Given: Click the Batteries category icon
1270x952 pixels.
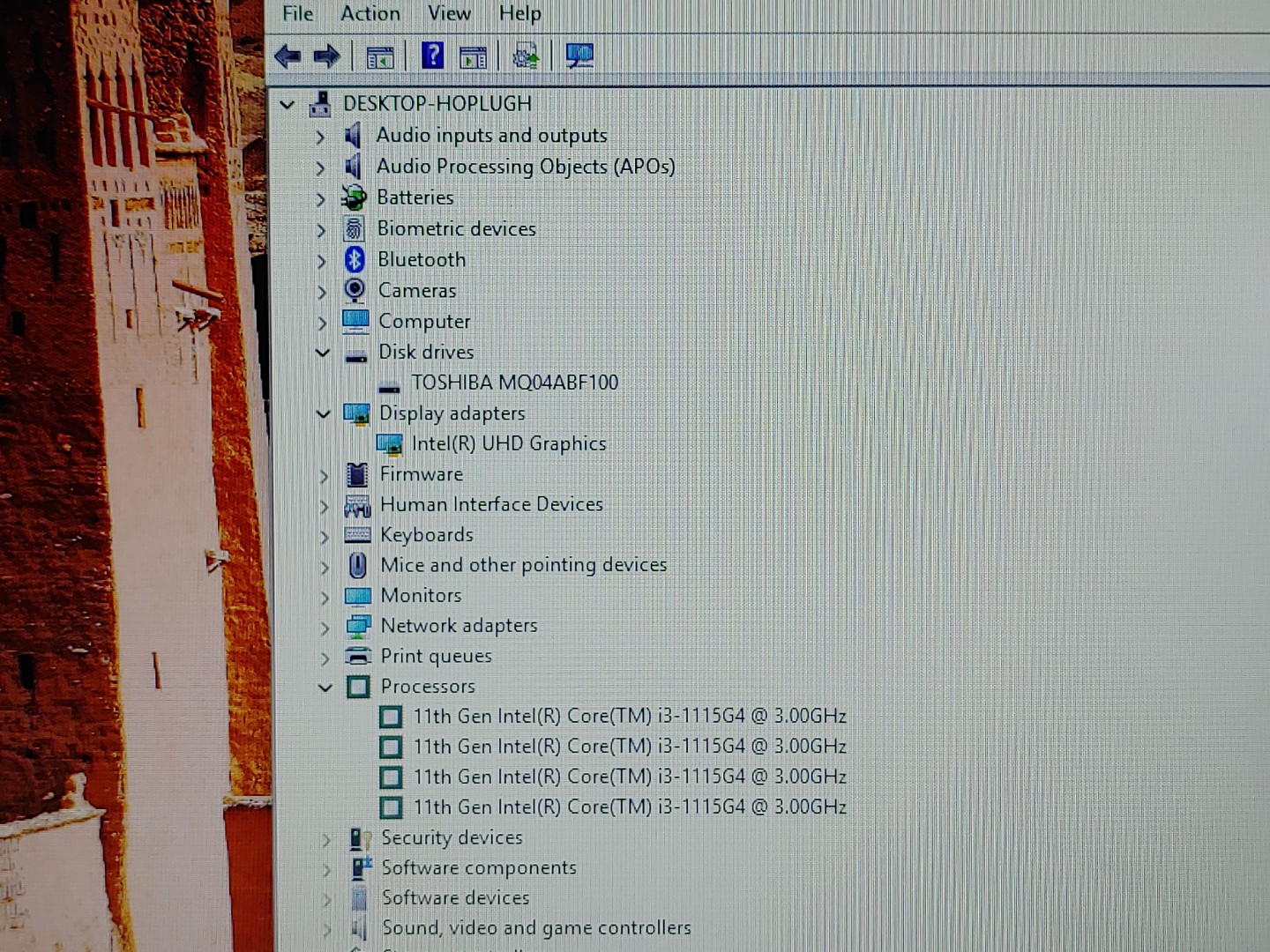Looking at the screenshot, I should (x=355, y=198).
